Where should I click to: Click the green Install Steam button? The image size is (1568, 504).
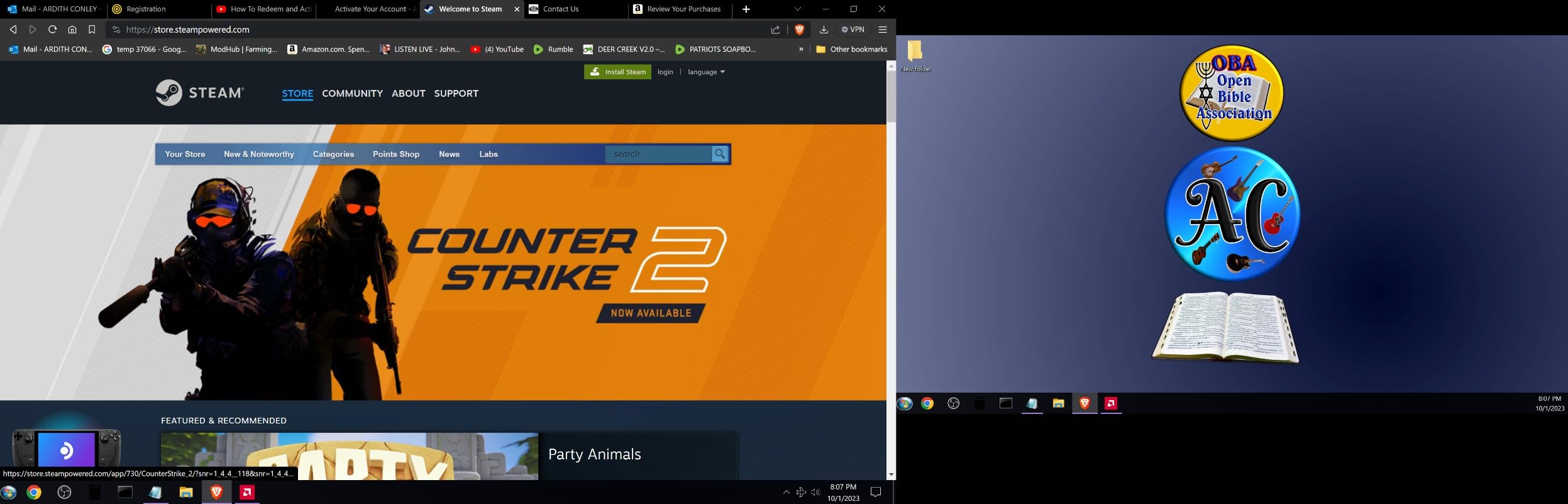tap(617, 72)
